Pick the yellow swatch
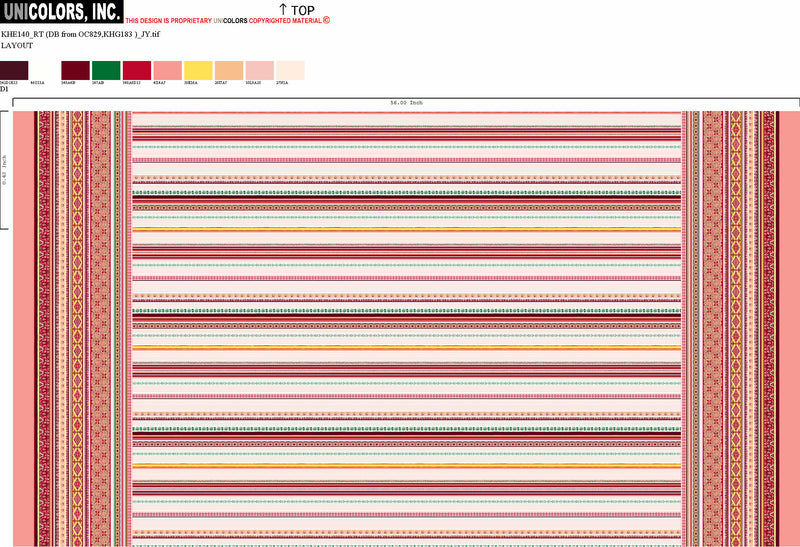Viewport: 800px width, 547px height. tap(198, 70)
